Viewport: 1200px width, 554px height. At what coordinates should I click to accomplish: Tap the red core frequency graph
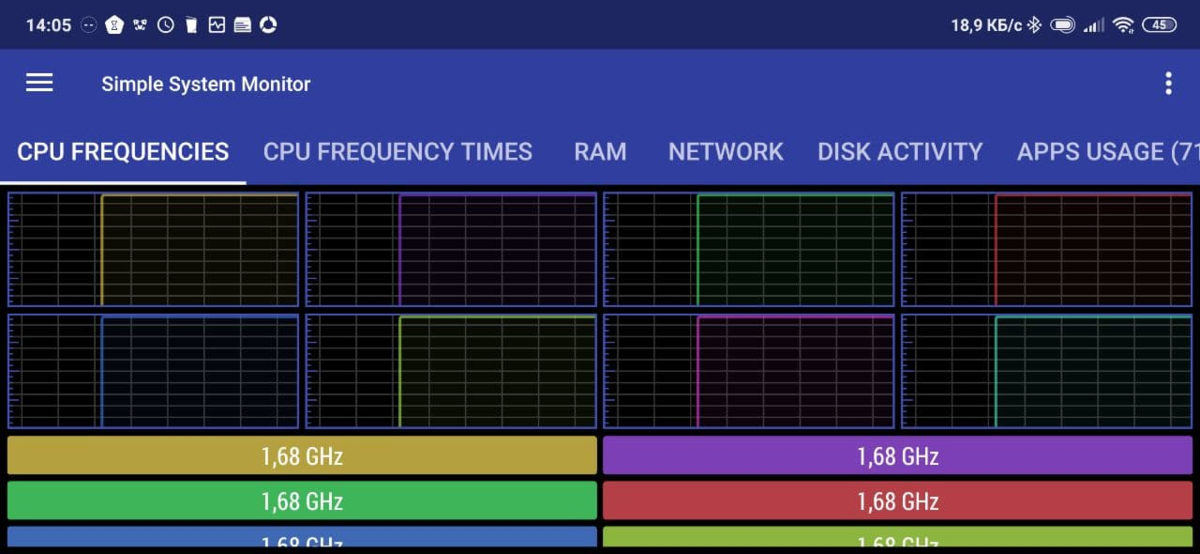[x=1047, y=249]
